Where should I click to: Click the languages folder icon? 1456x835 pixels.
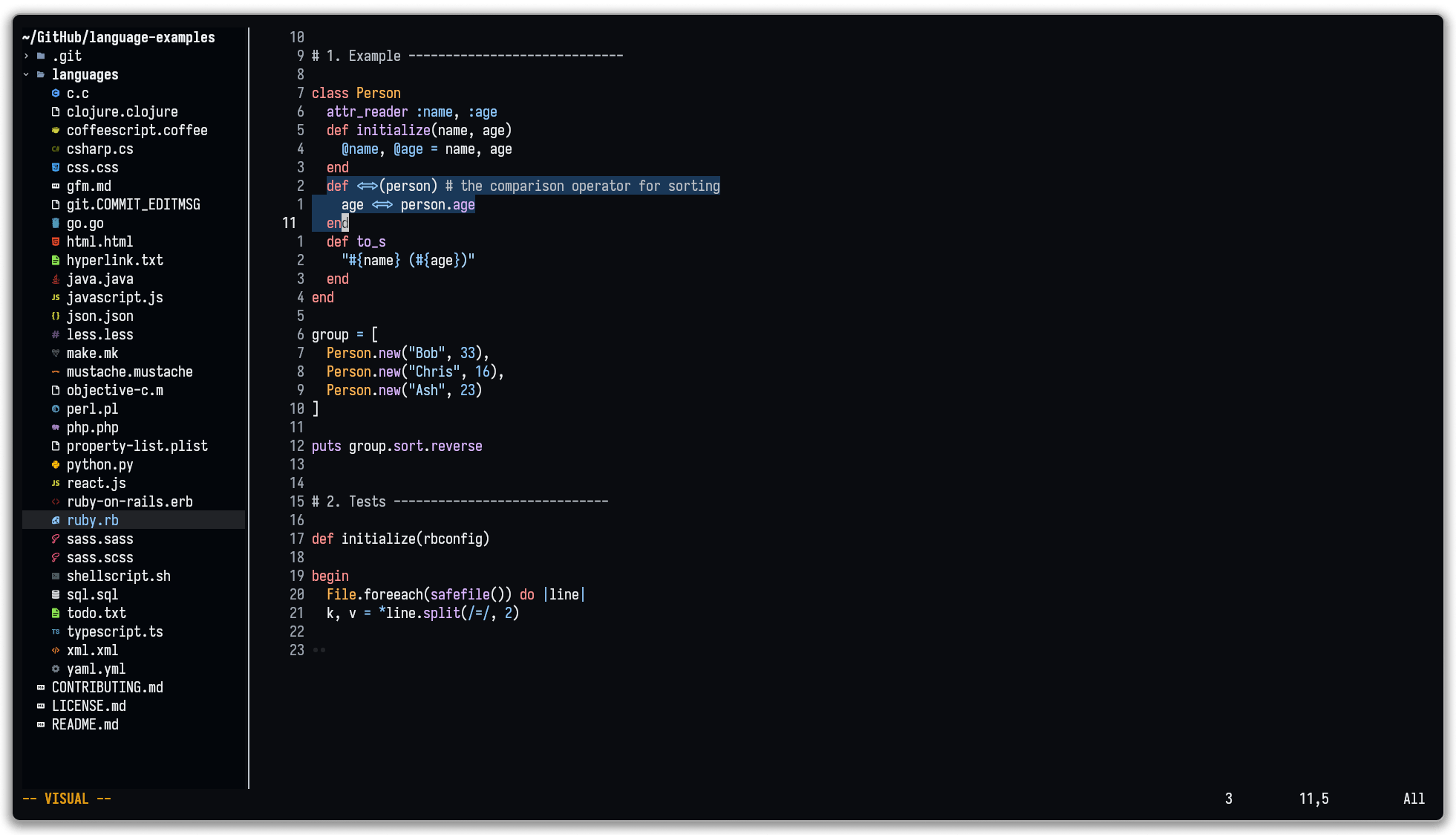[x=41, y=75]
